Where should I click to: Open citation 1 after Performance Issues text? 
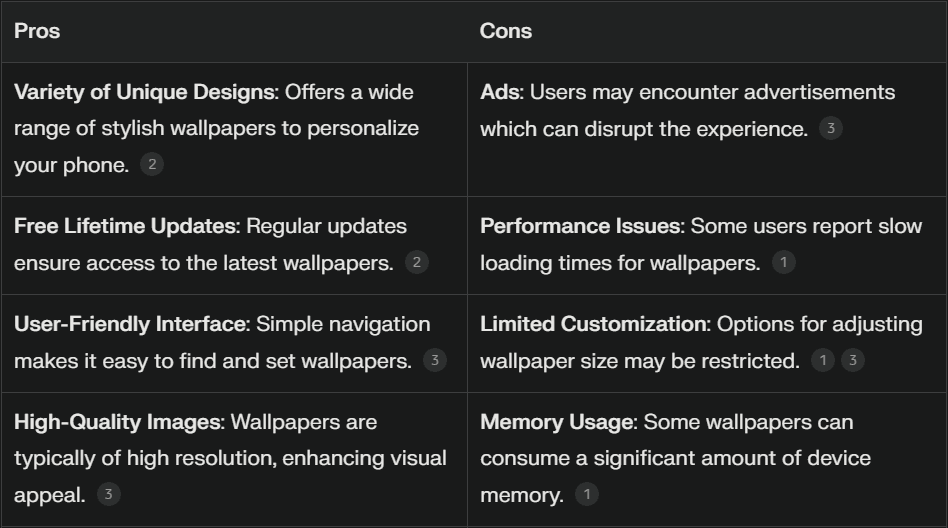pyautogui.click(x=784, y=262)
